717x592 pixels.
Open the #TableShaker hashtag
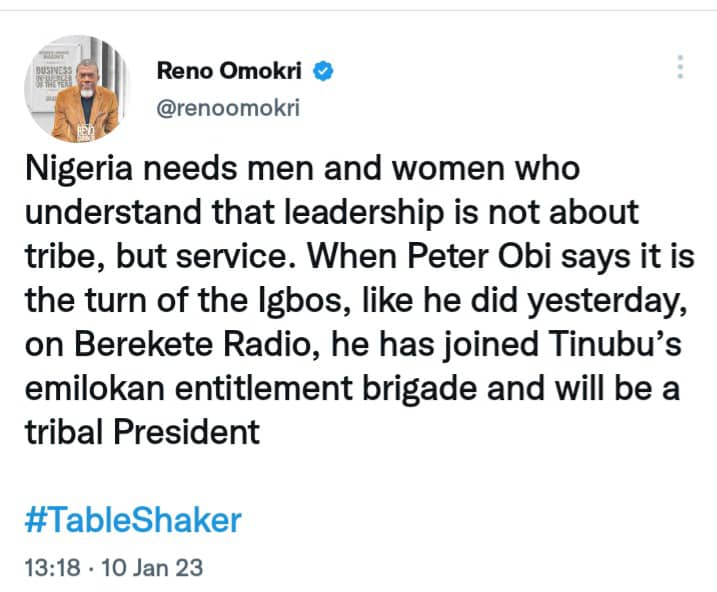click(x=133, y=520)
